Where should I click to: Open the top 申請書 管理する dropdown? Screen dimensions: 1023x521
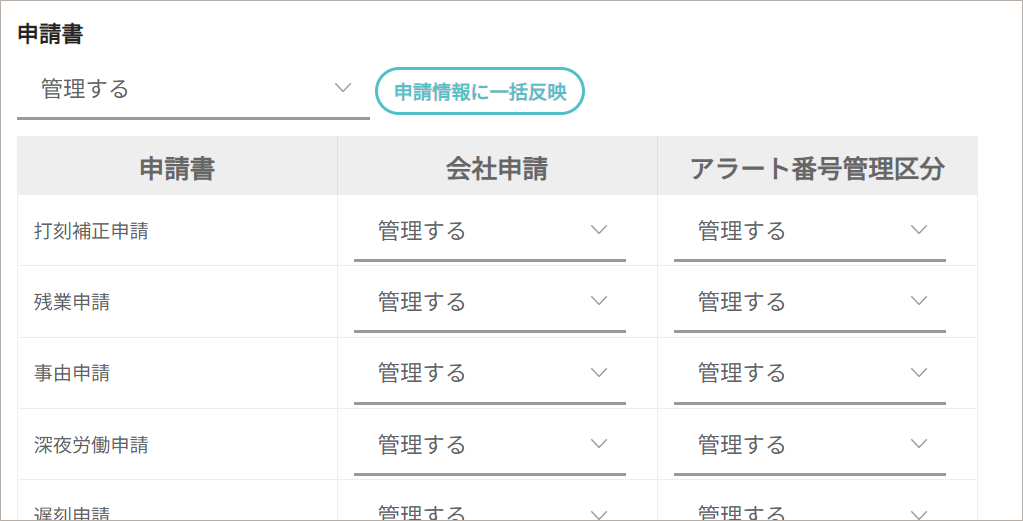pyautogui.click(x=193, y=89)
